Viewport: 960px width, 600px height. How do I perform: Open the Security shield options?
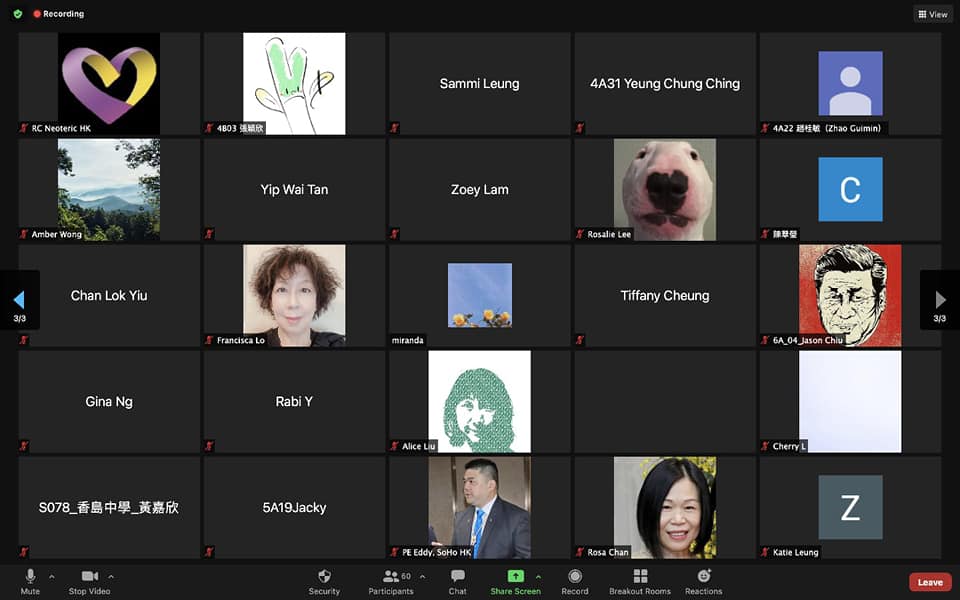[x=324, y=581]
